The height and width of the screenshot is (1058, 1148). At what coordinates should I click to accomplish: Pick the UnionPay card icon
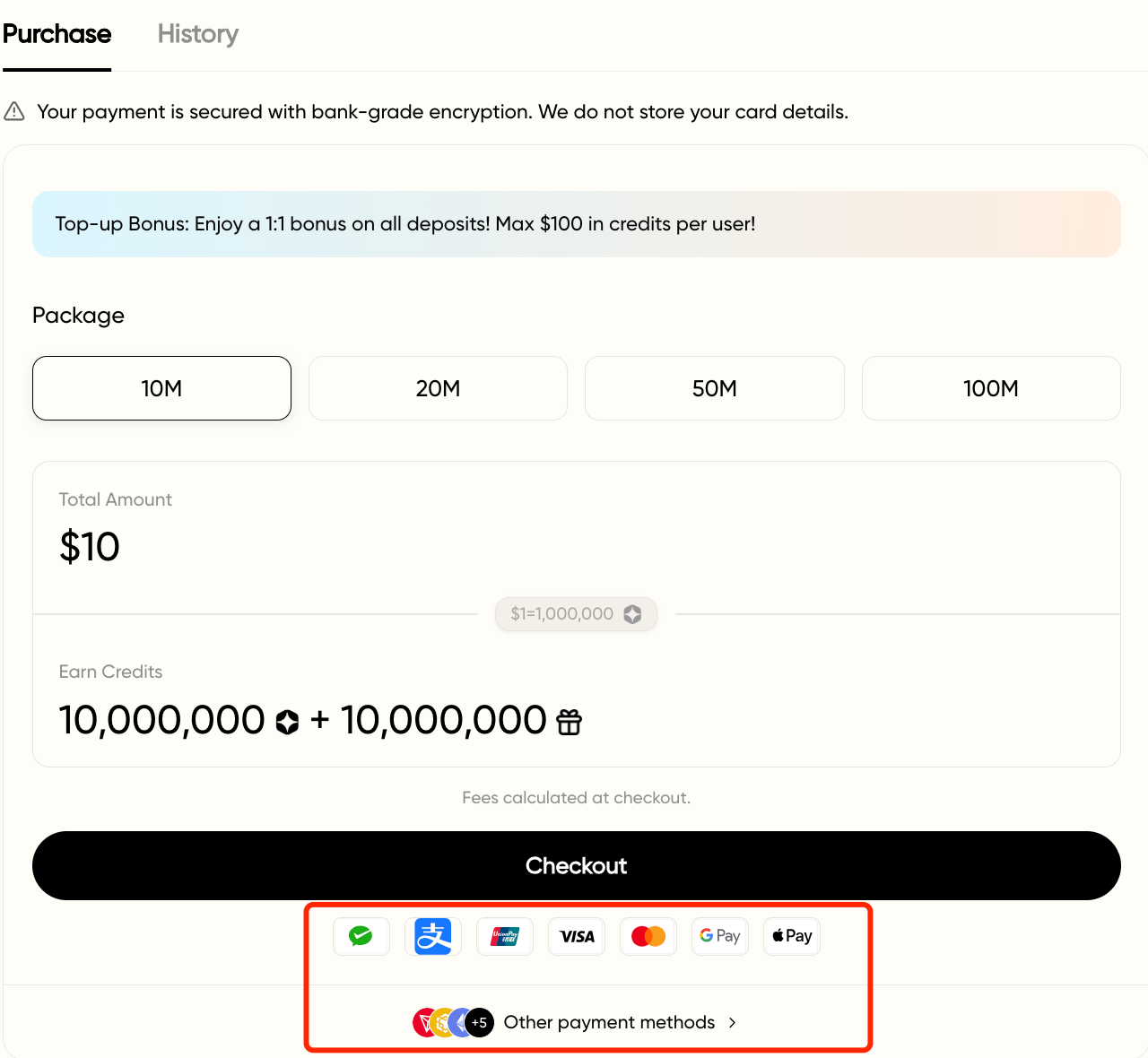tap(505, 936)
